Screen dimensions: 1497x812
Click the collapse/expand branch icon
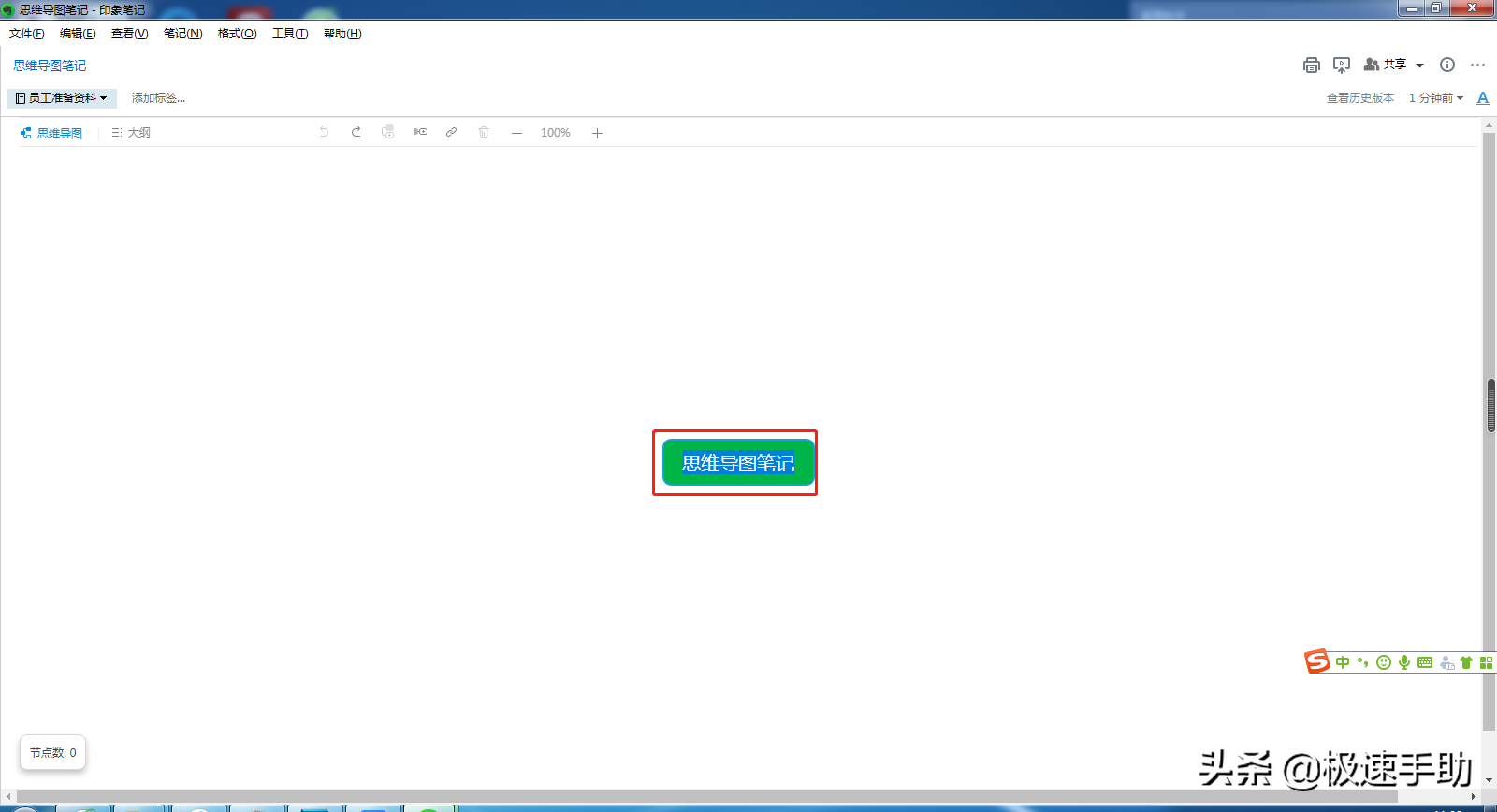click(x=420, y=133)
